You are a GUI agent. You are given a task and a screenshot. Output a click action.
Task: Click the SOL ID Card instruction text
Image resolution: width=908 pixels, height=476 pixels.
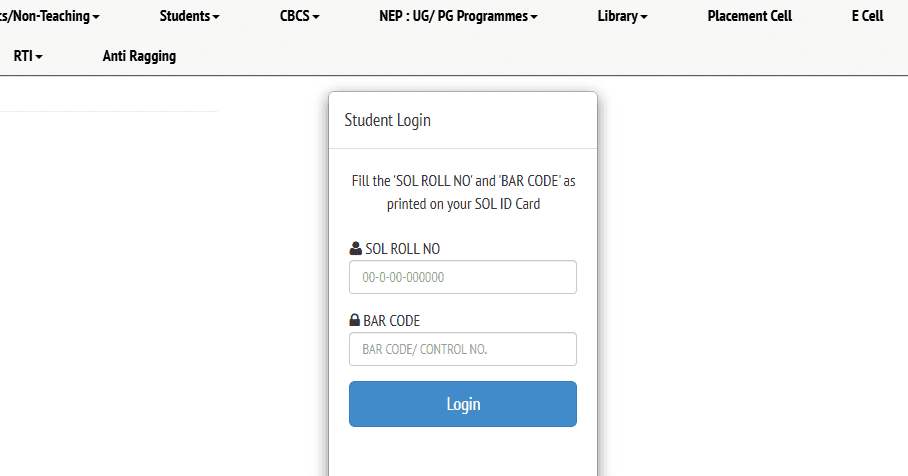pos(463,192)
